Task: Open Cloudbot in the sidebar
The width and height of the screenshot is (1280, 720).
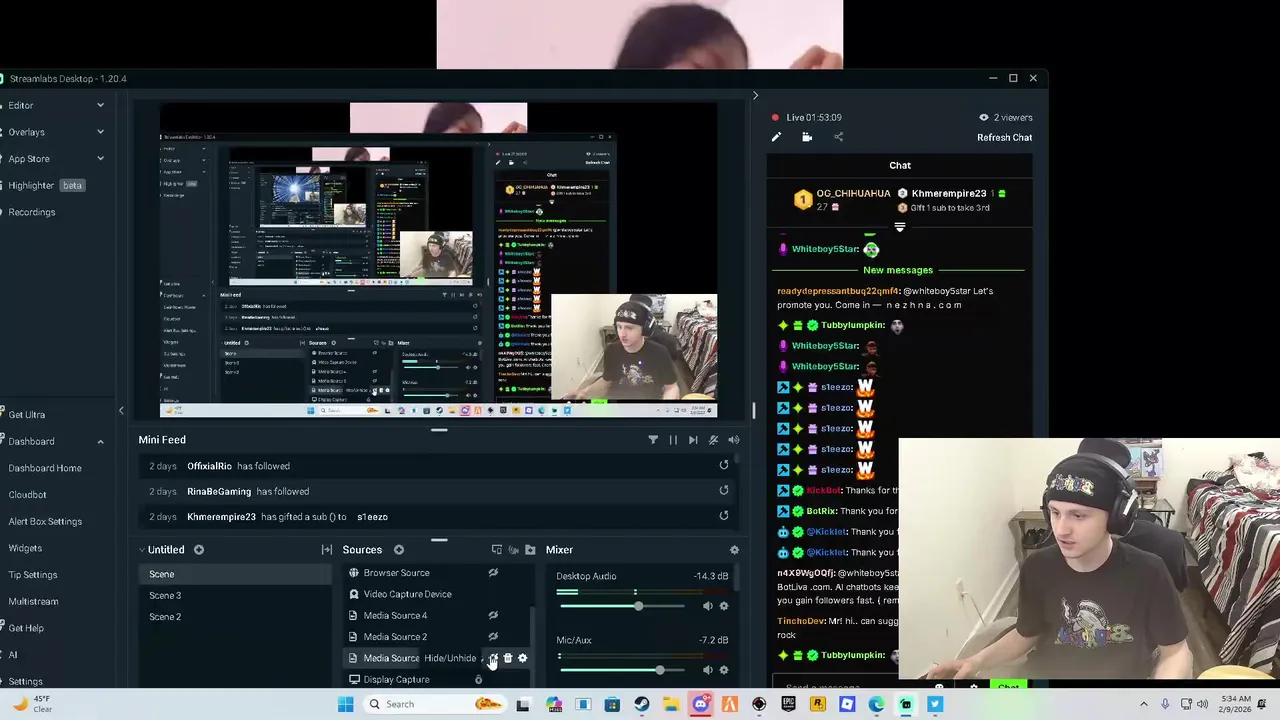Action: (28, 495)
